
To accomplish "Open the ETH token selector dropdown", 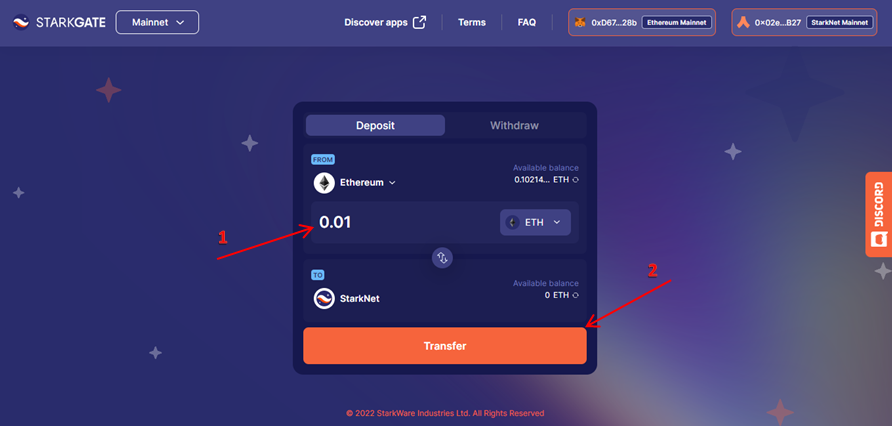I will pos(535,222).
